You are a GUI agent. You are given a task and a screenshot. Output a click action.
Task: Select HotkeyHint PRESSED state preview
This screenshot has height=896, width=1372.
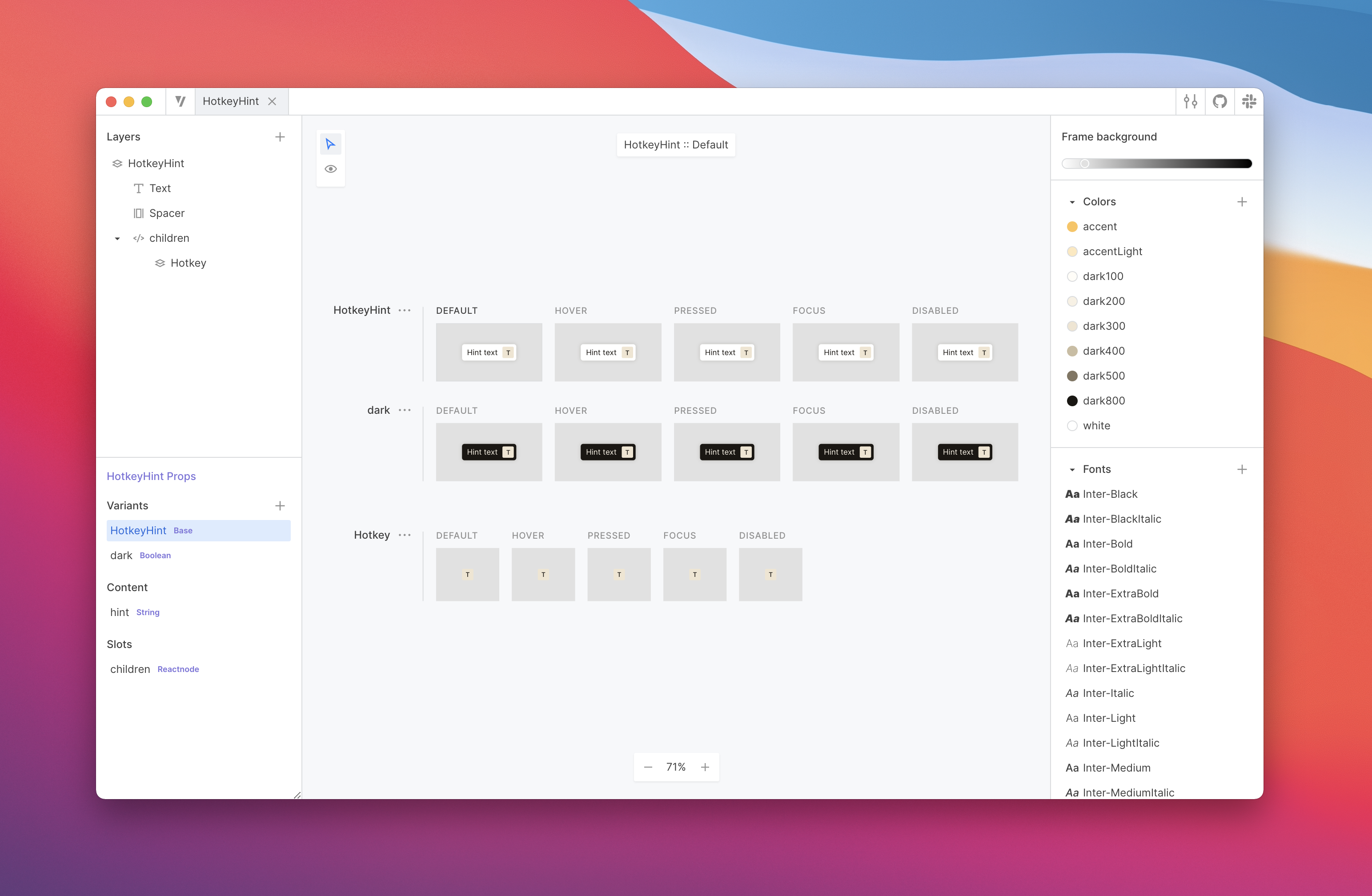click(727, 352)
